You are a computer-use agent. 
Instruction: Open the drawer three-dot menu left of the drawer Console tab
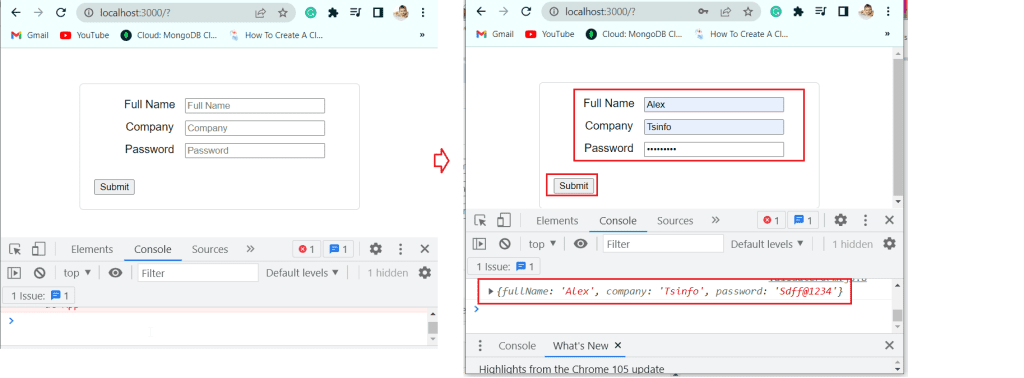480,346
